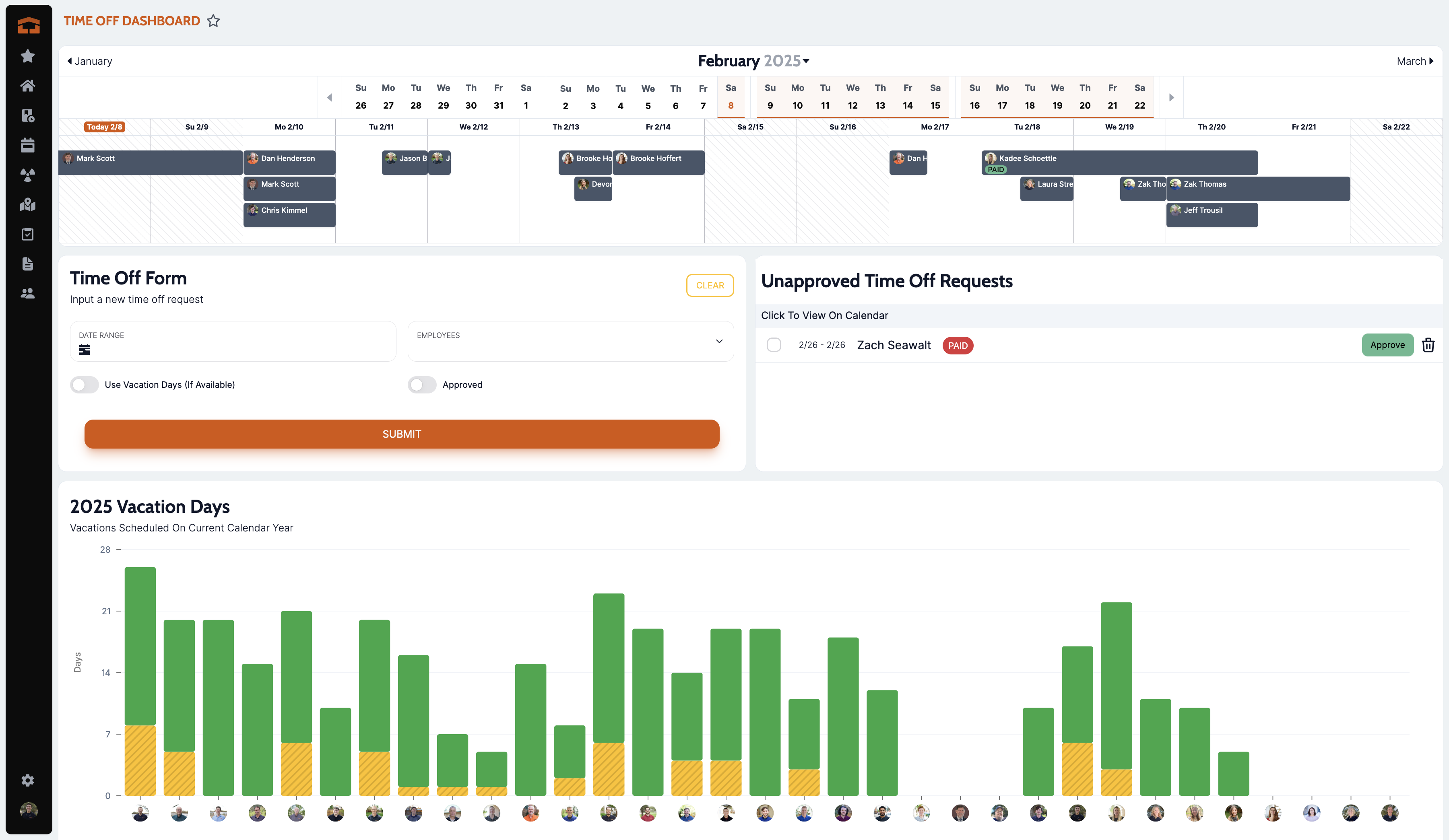Go to the previous month, January
The height and width of the screenshot is (840, 1449).
point(90,61)
